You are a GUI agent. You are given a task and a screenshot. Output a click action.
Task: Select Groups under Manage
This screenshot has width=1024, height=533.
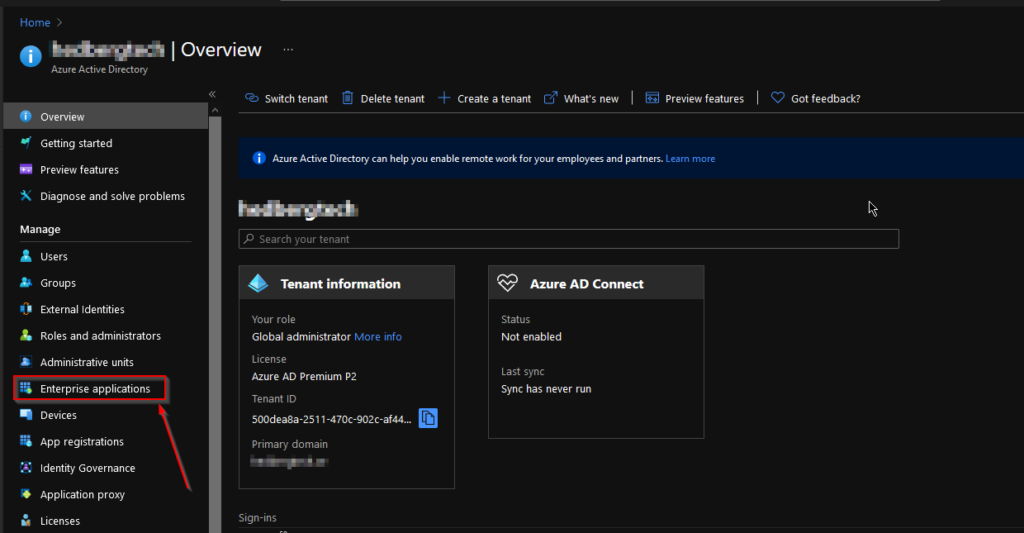pyautogui.click(x=106, y=283)
